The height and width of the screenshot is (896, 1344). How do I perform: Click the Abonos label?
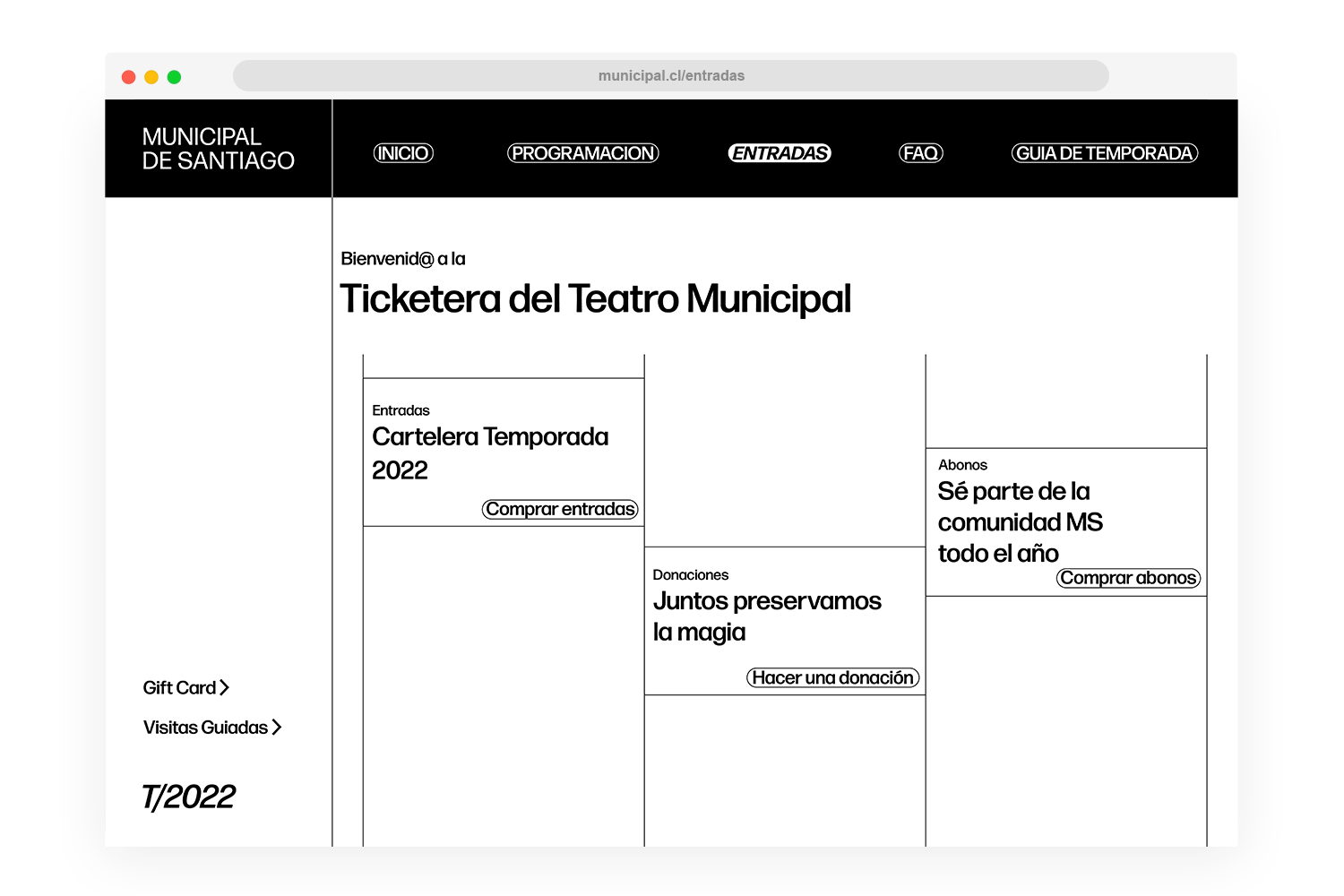962,465
